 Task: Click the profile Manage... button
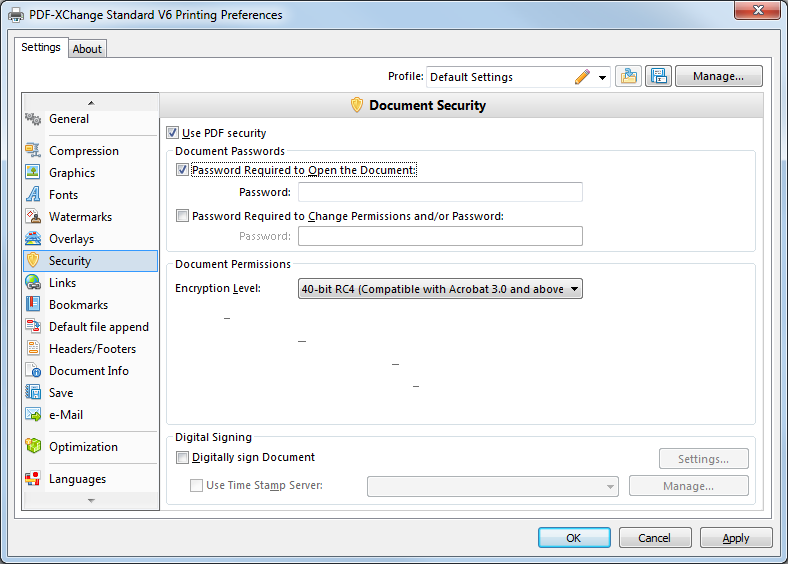[719, 76]
